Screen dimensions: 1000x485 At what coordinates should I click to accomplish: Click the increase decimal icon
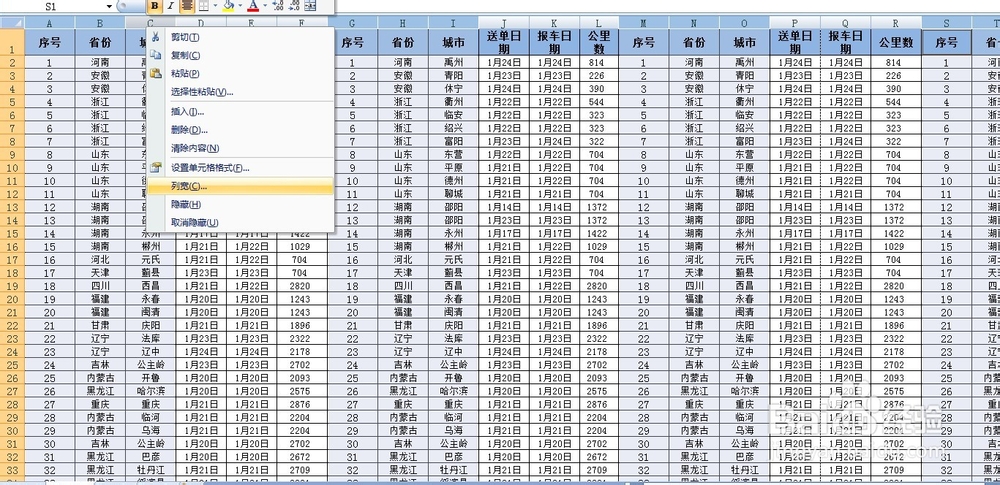(278, 6)
